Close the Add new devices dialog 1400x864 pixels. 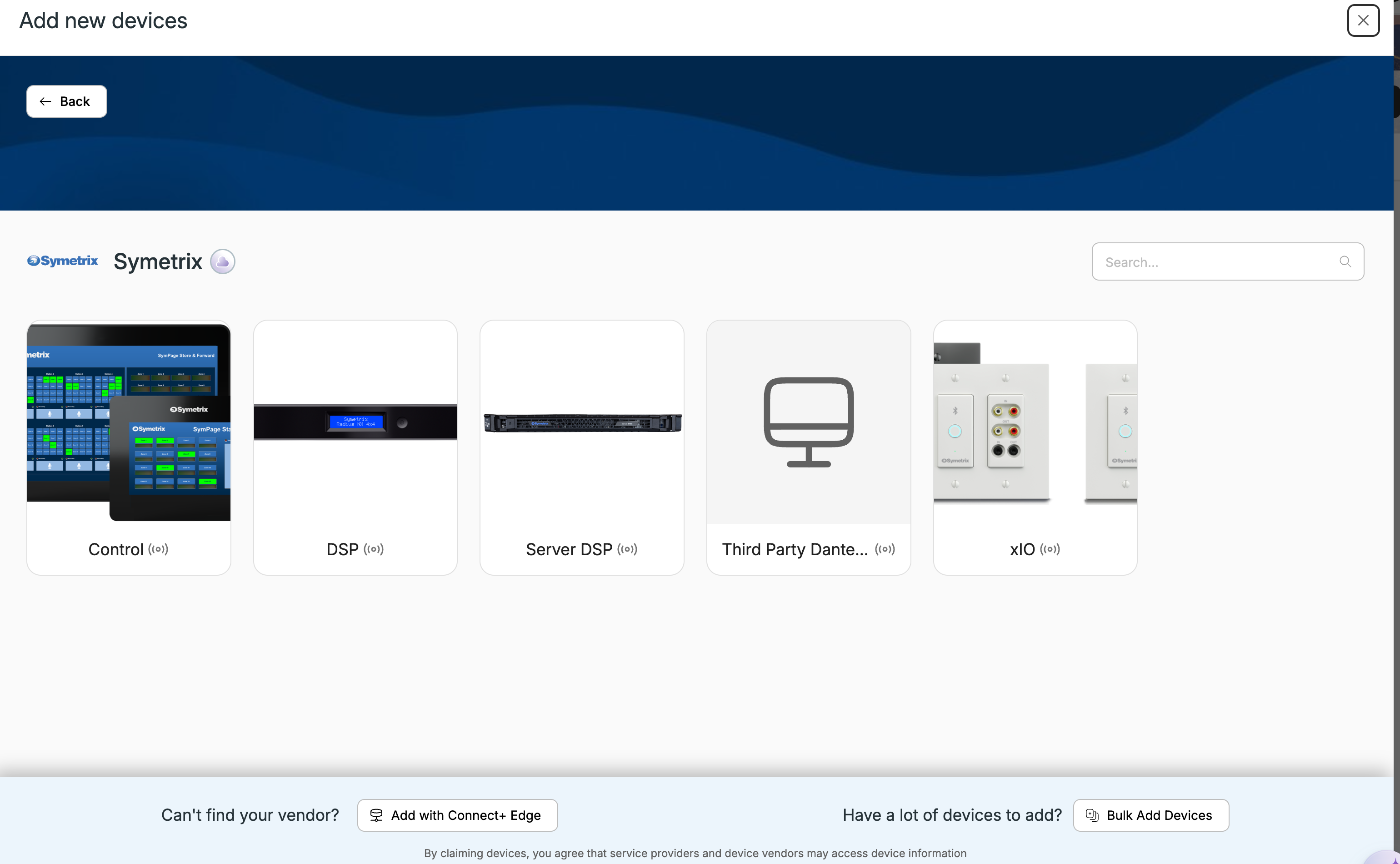click(x=1363, y=20)
